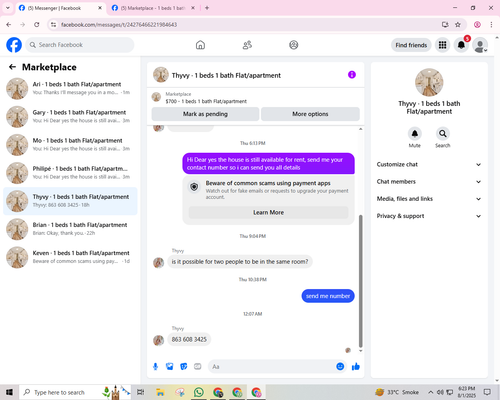Open Philipé's apartment conversation
The height and width of the screenshot is (400, 500).
click(70, 173)
